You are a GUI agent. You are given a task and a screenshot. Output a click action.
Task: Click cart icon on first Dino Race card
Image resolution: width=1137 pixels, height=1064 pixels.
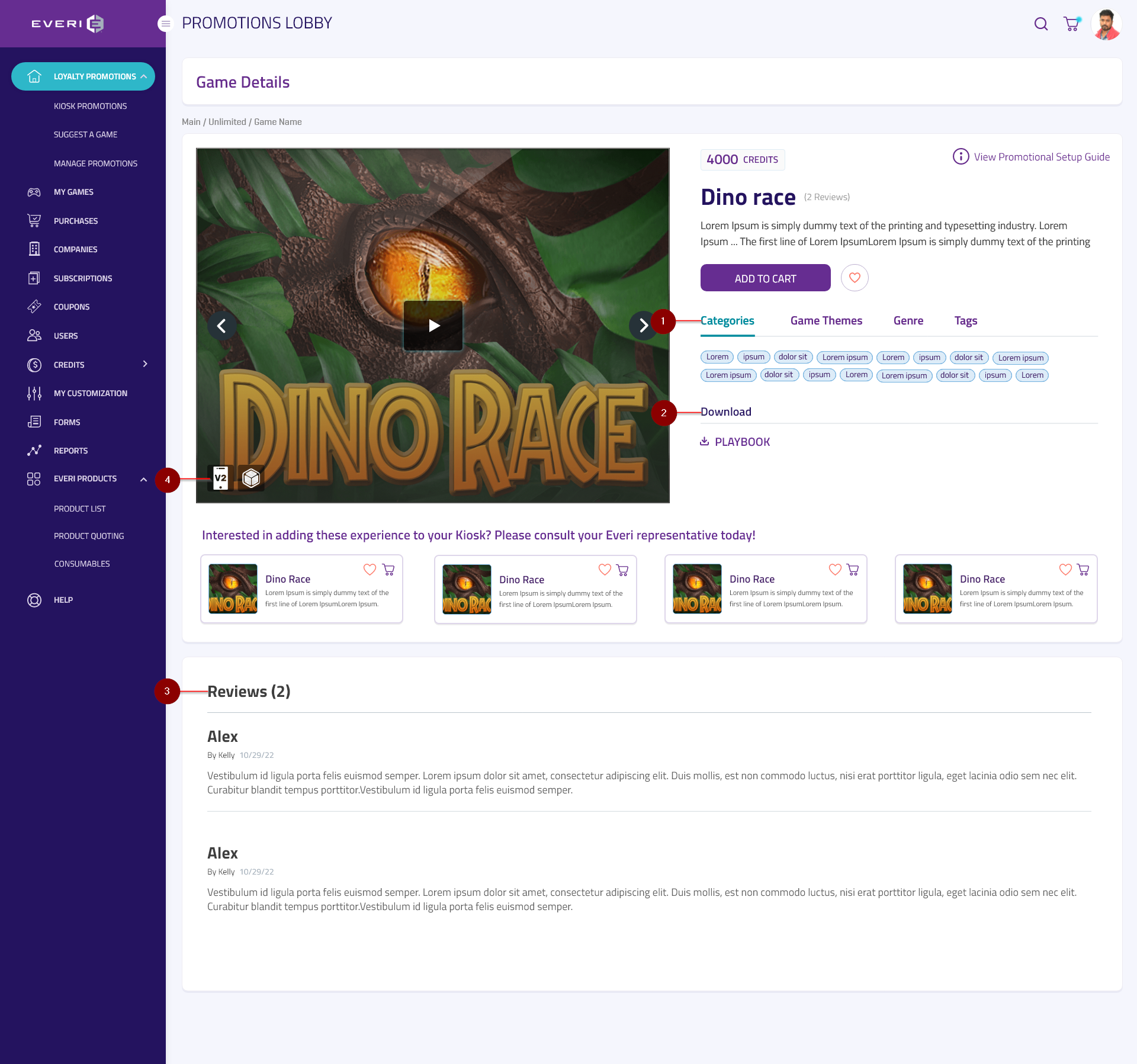(388, 570)
